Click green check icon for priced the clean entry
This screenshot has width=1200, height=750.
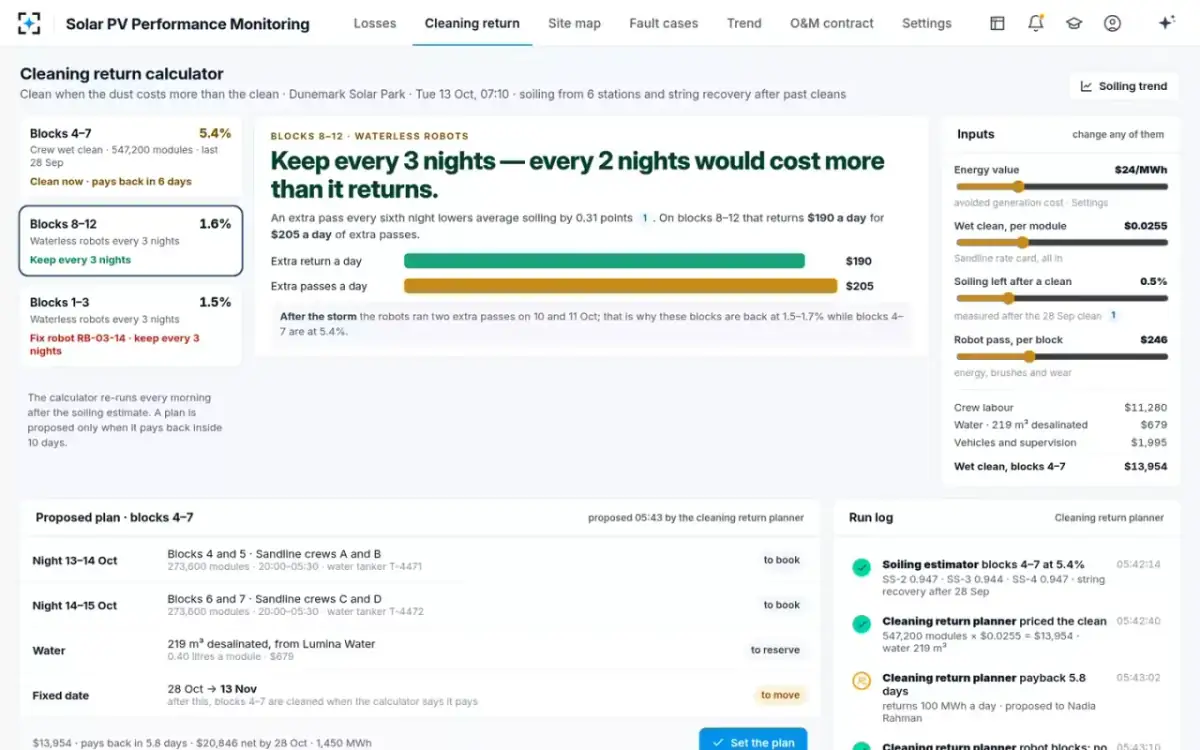click(x=861, y=624)
